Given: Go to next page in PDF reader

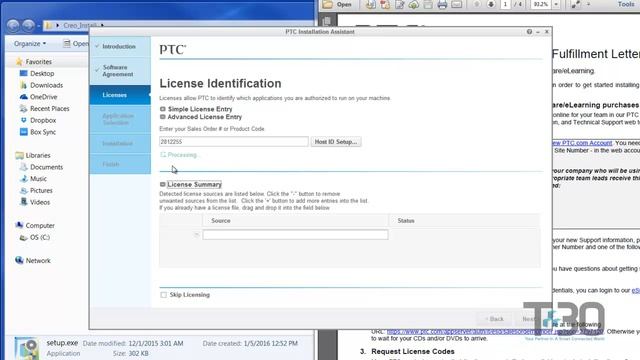Looking at the screenshot, I should click(x=491, y=4).
